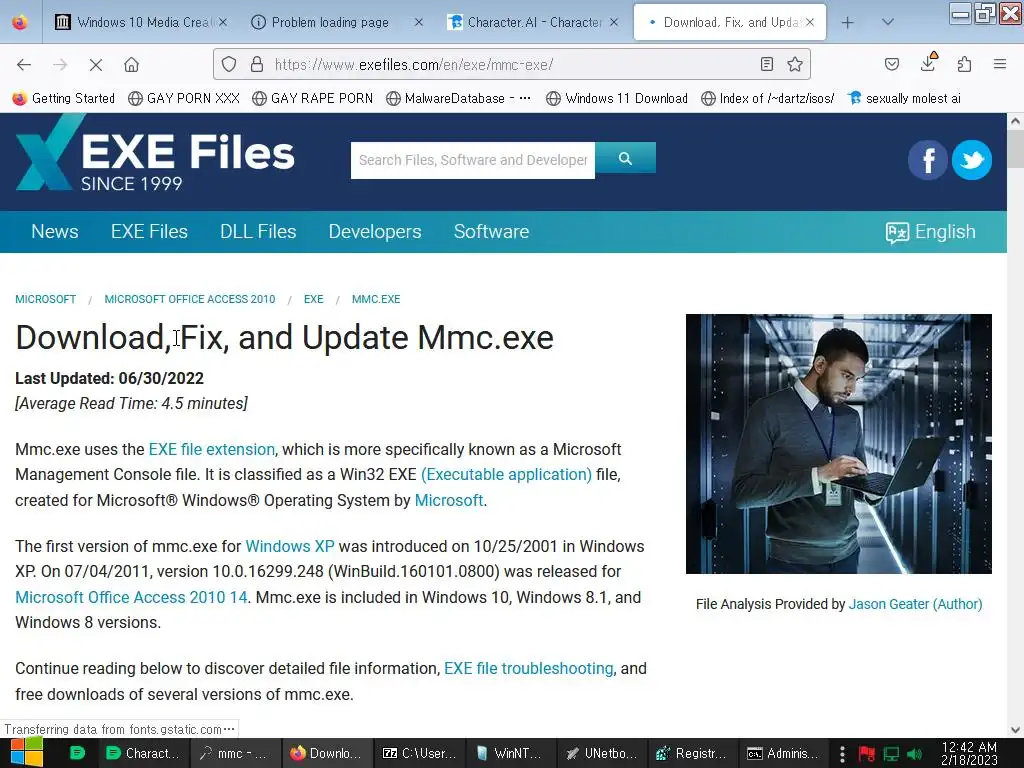This screenshot has width=1024, height=768.
Task: Close the Character.AI tab
Action: click(614, 22)
